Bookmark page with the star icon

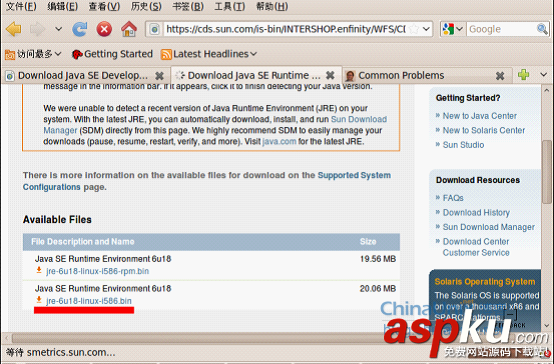pyautogui.click(x=414, y=29)
